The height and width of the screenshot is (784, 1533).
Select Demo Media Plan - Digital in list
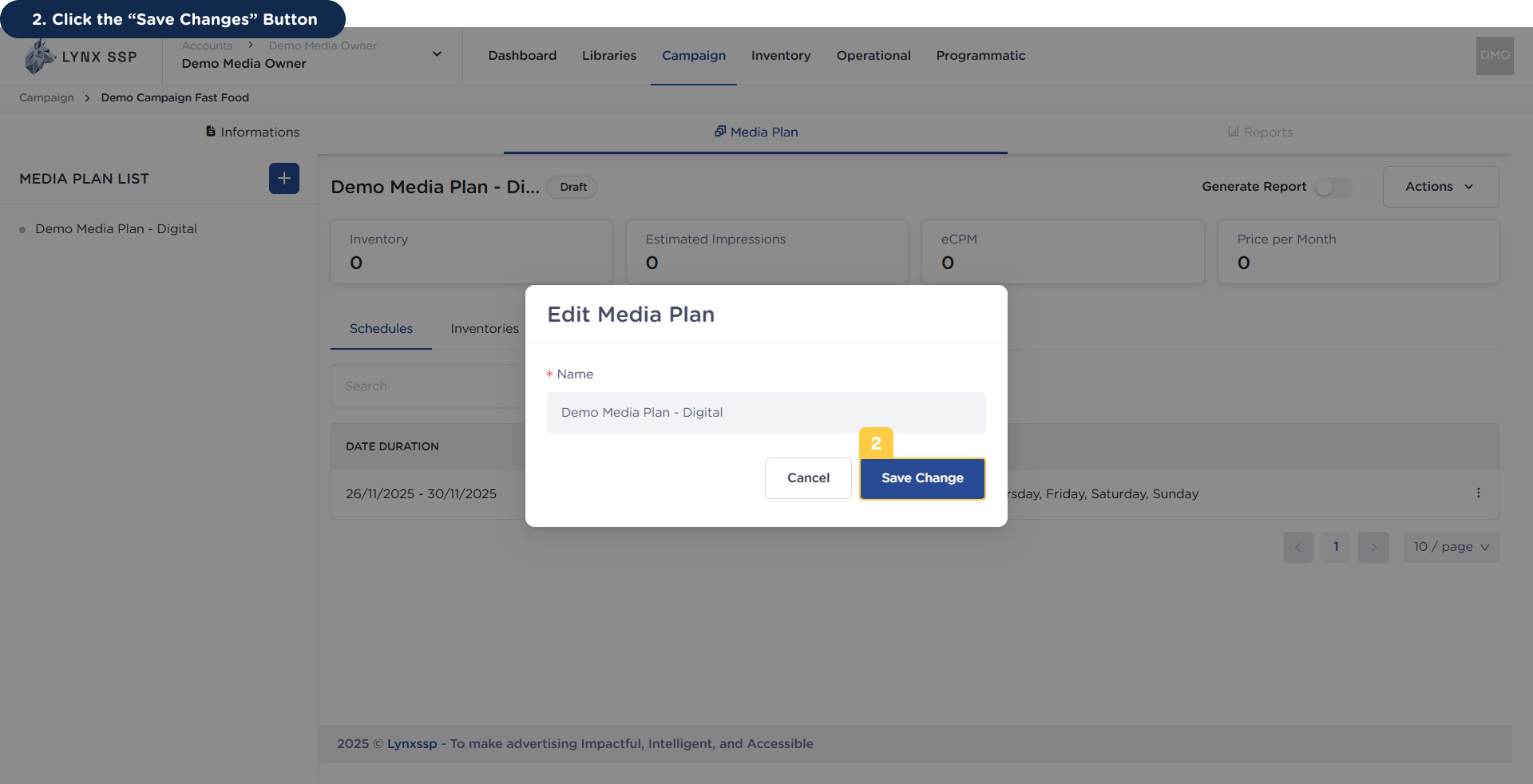coord(116,229)
